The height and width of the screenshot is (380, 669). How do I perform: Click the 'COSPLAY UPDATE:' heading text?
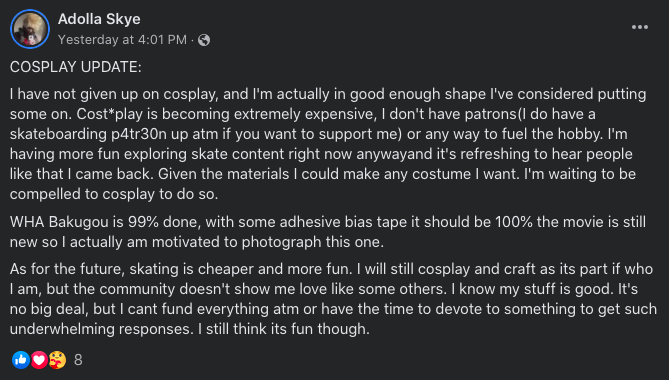pos(76,67)
